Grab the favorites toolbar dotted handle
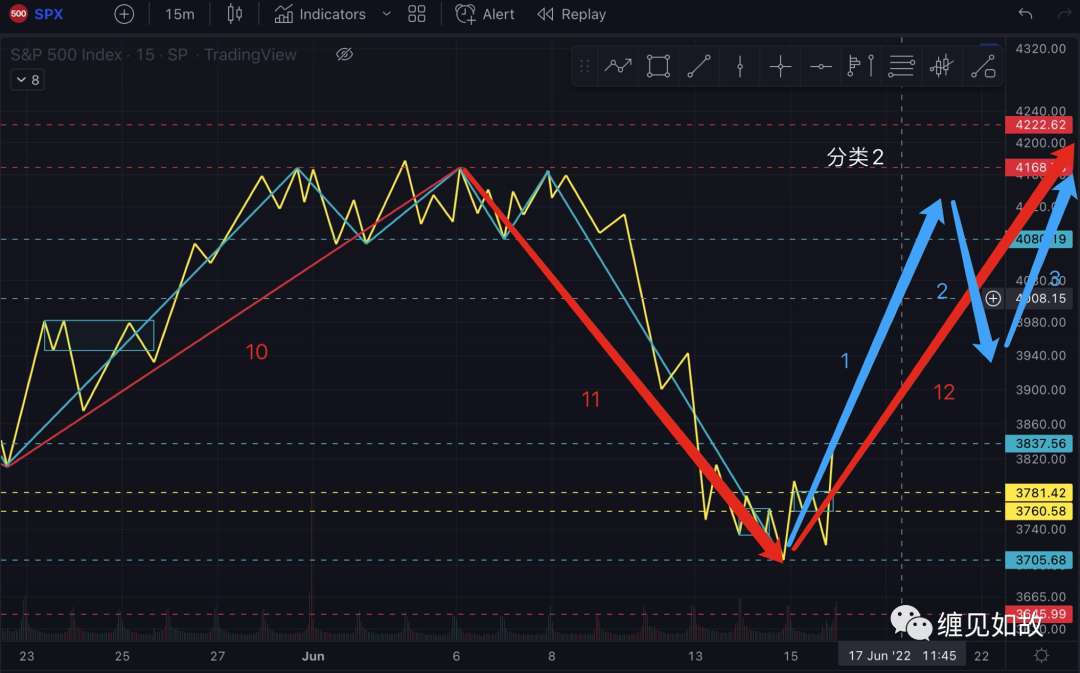The image size is (1080, 673). (584, 67)
